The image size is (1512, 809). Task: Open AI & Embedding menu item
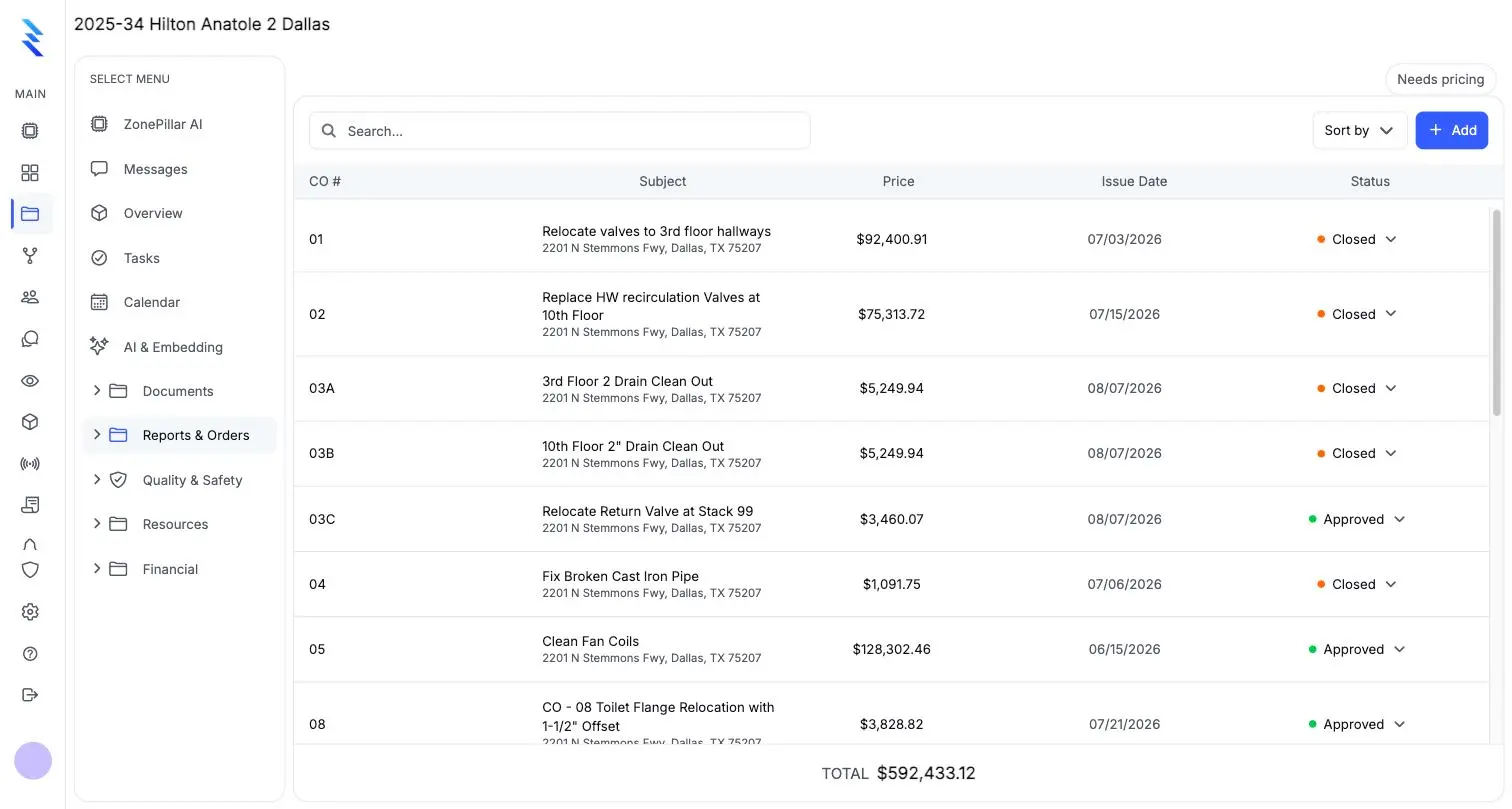(180, 347)
